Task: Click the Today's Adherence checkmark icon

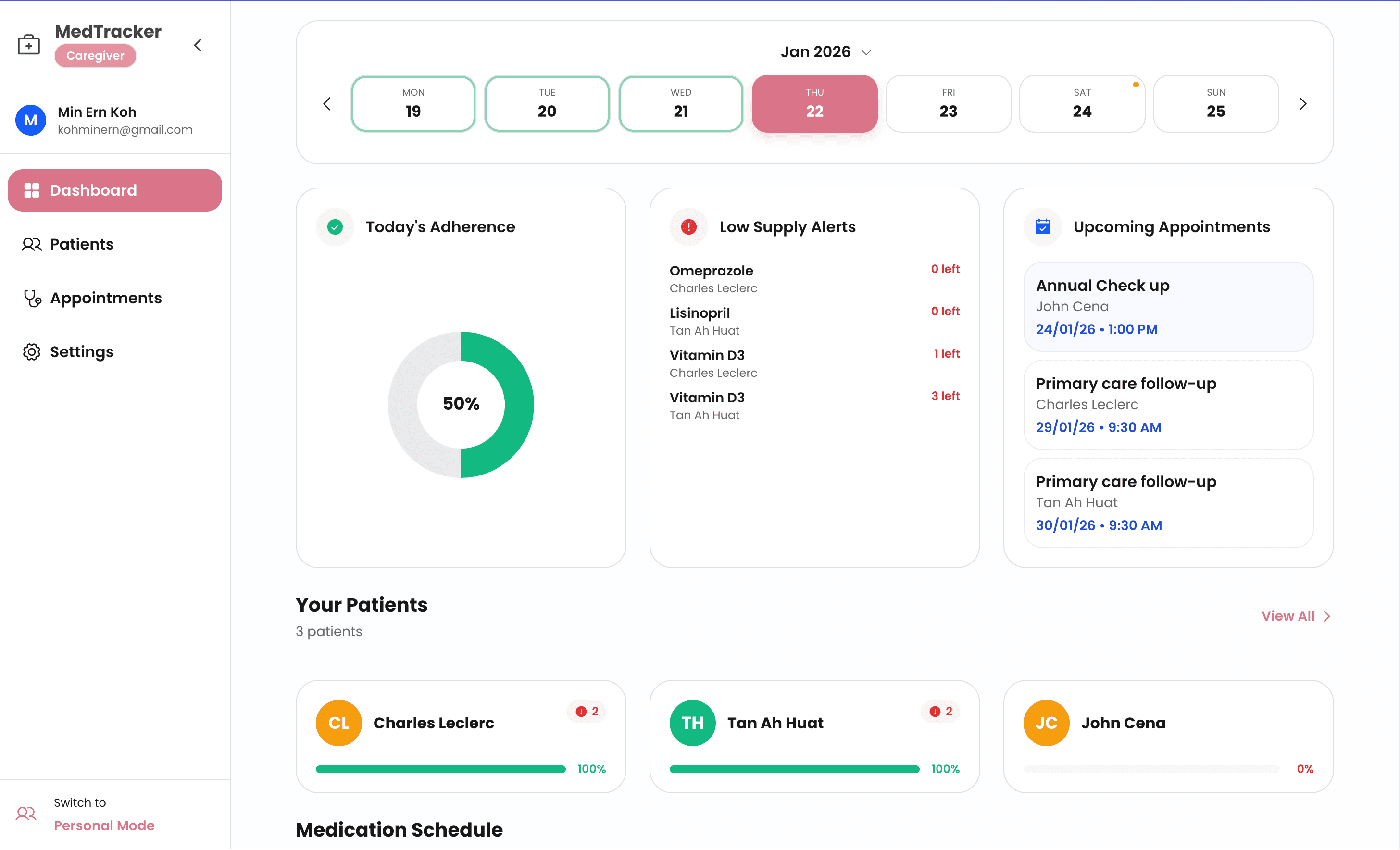Action: pos(335,227)
